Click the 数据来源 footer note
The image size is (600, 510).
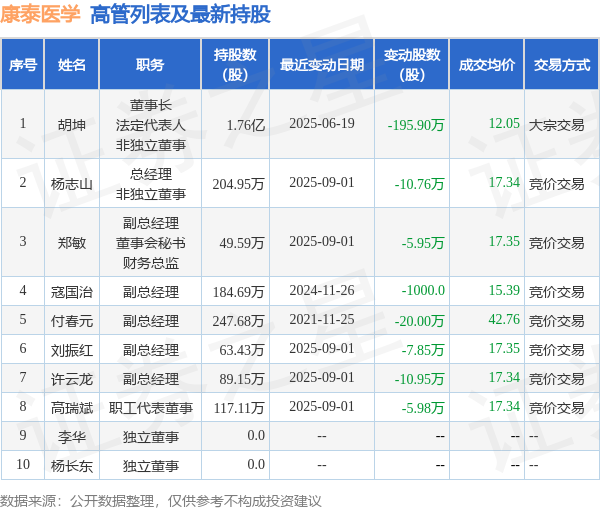[x=161, y=501]
